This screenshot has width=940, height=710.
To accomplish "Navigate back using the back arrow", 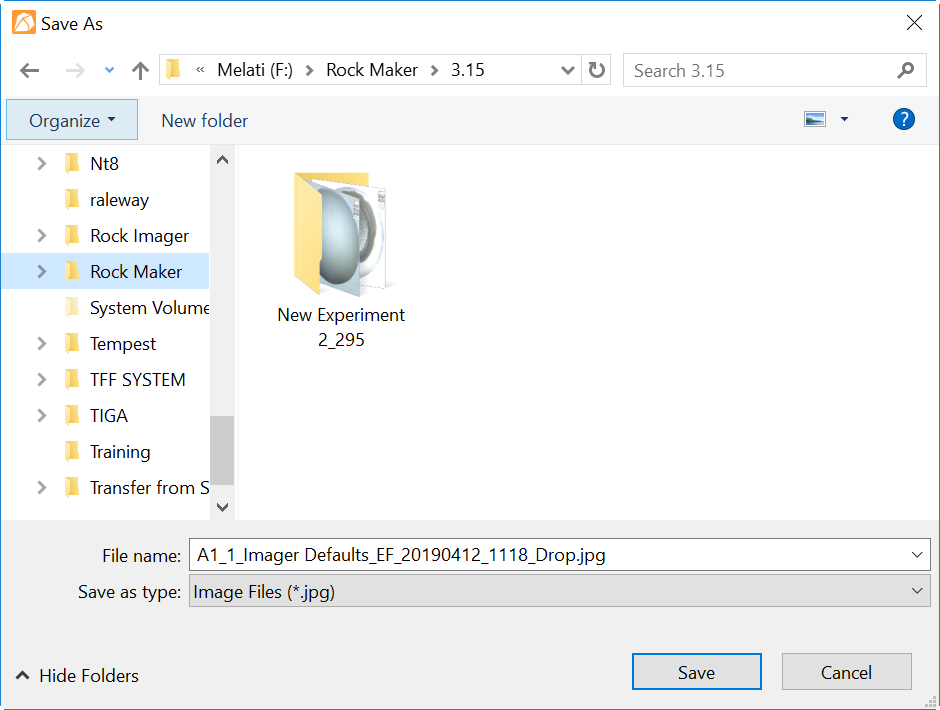I will (29, 70).
